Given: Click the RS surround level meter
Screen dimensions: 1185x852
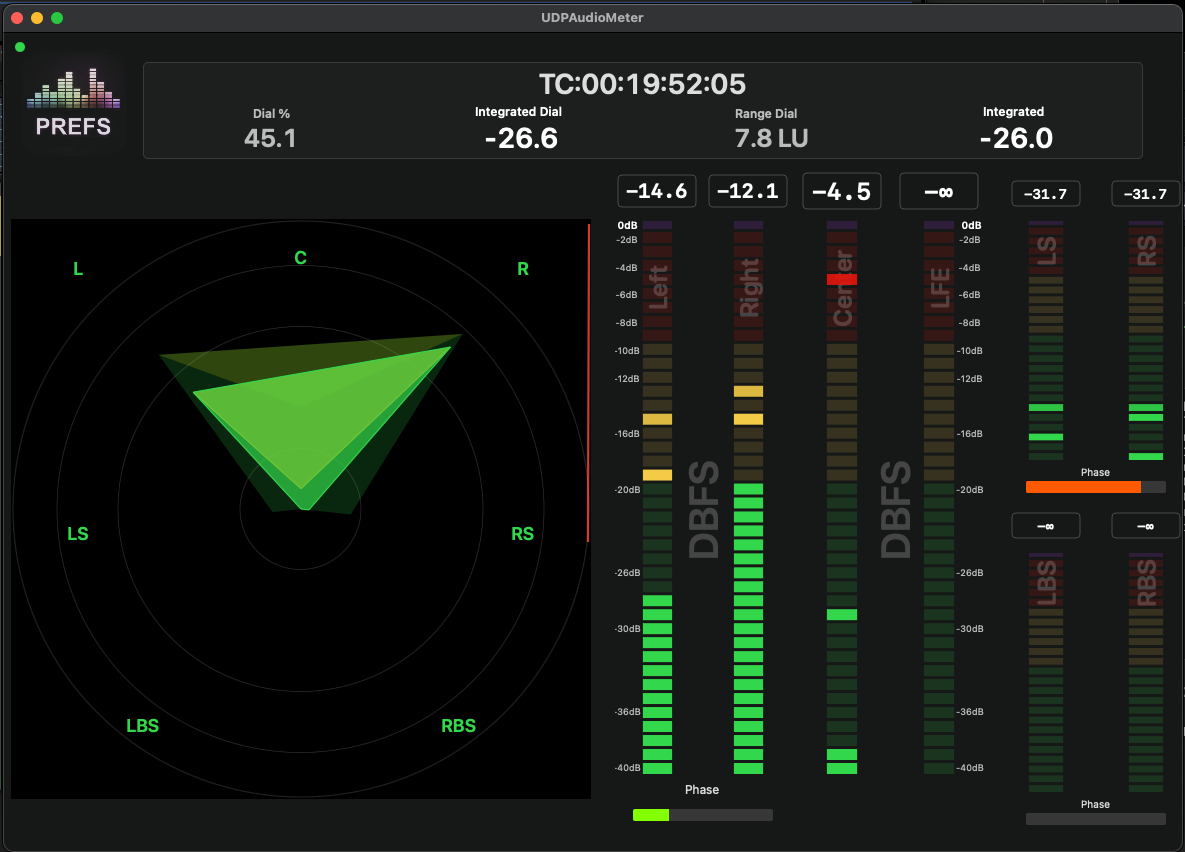Looking at the screenshot, I should pyautogui.click(x=1146, y=340).
